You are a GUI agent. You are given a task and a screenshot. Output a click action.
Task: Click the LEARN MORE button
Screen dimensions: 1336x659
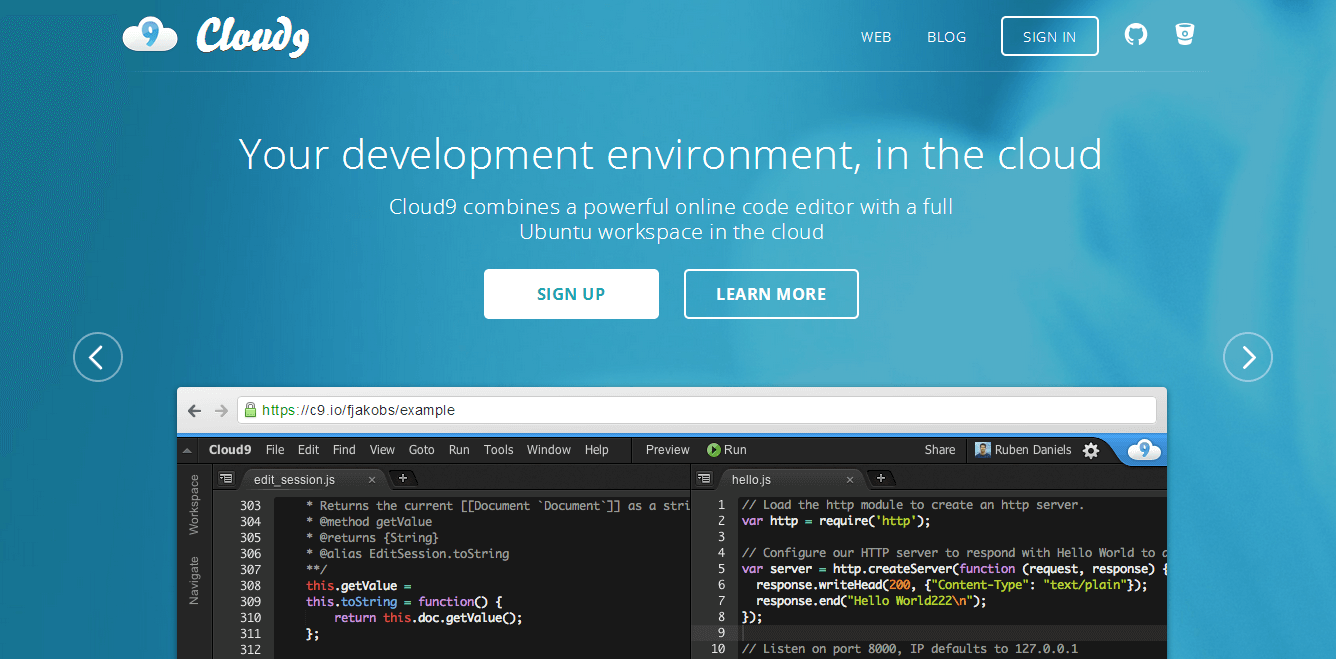tap(771, 294)
